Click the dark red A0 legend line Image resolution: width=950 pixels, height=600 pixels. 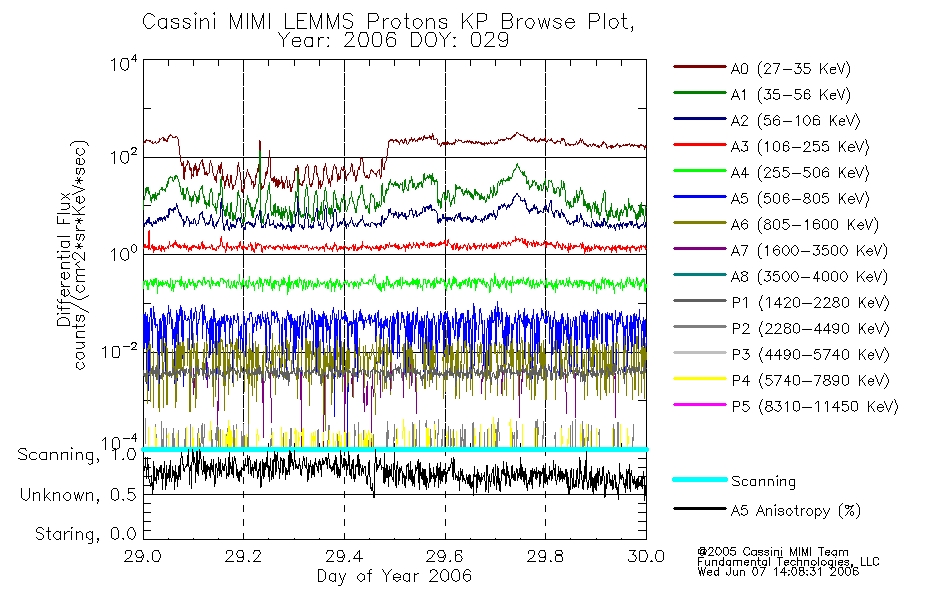tap(700, 67)
